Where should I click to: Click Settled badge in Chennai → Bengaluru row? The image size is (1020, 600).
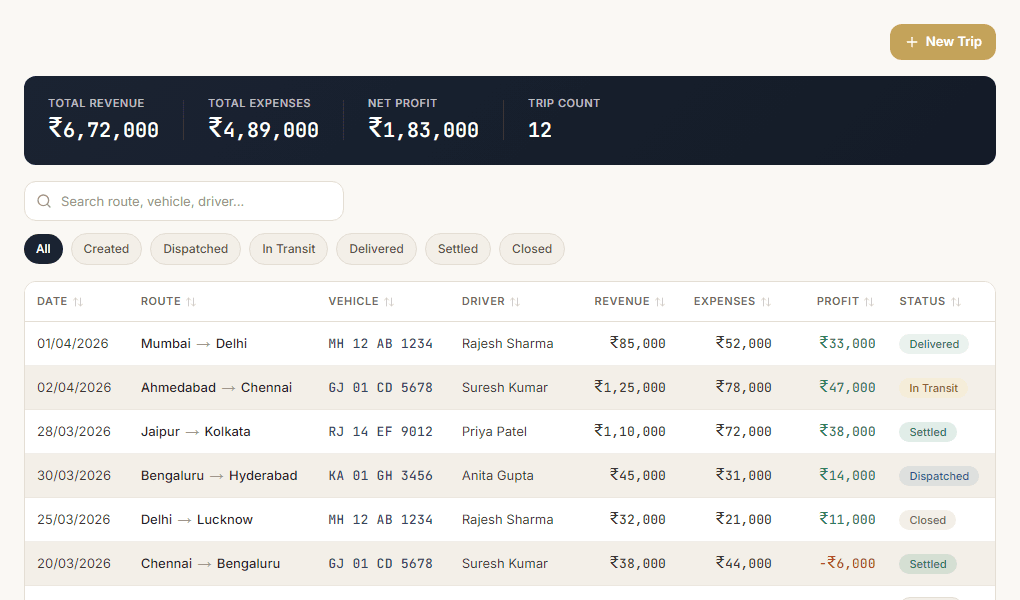tap(928, 564)
